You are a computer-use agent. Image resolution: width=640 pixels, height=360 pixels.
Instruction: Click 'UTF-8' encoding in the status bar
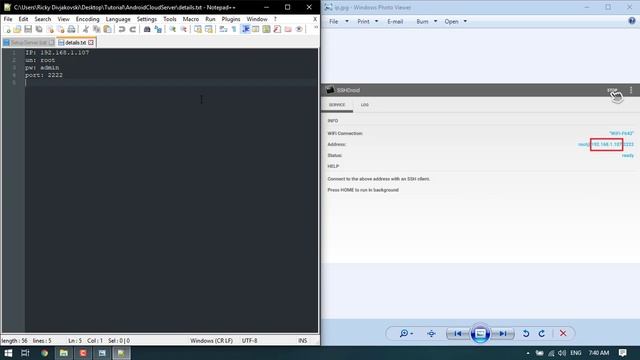pyautogui.click(x=249, y=340)
